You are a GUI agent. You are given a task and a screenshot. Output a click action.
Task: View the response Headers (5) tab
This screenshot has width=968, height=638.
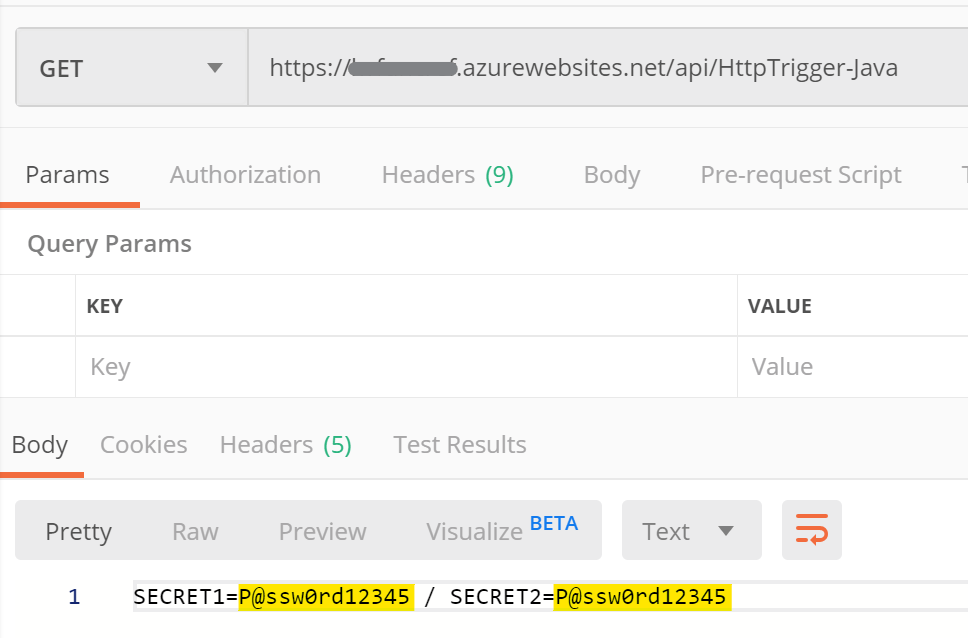click(x=285, y=445)
